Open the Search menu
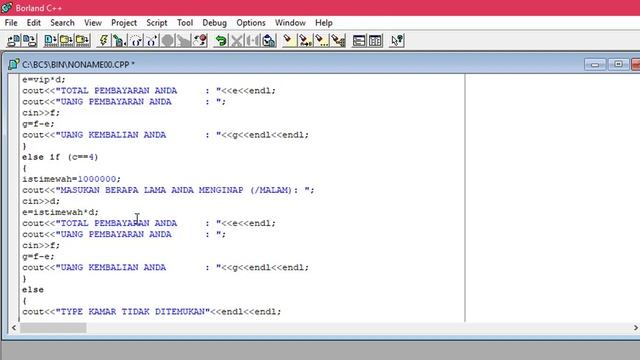640x360 pixels. coord(62,23)
